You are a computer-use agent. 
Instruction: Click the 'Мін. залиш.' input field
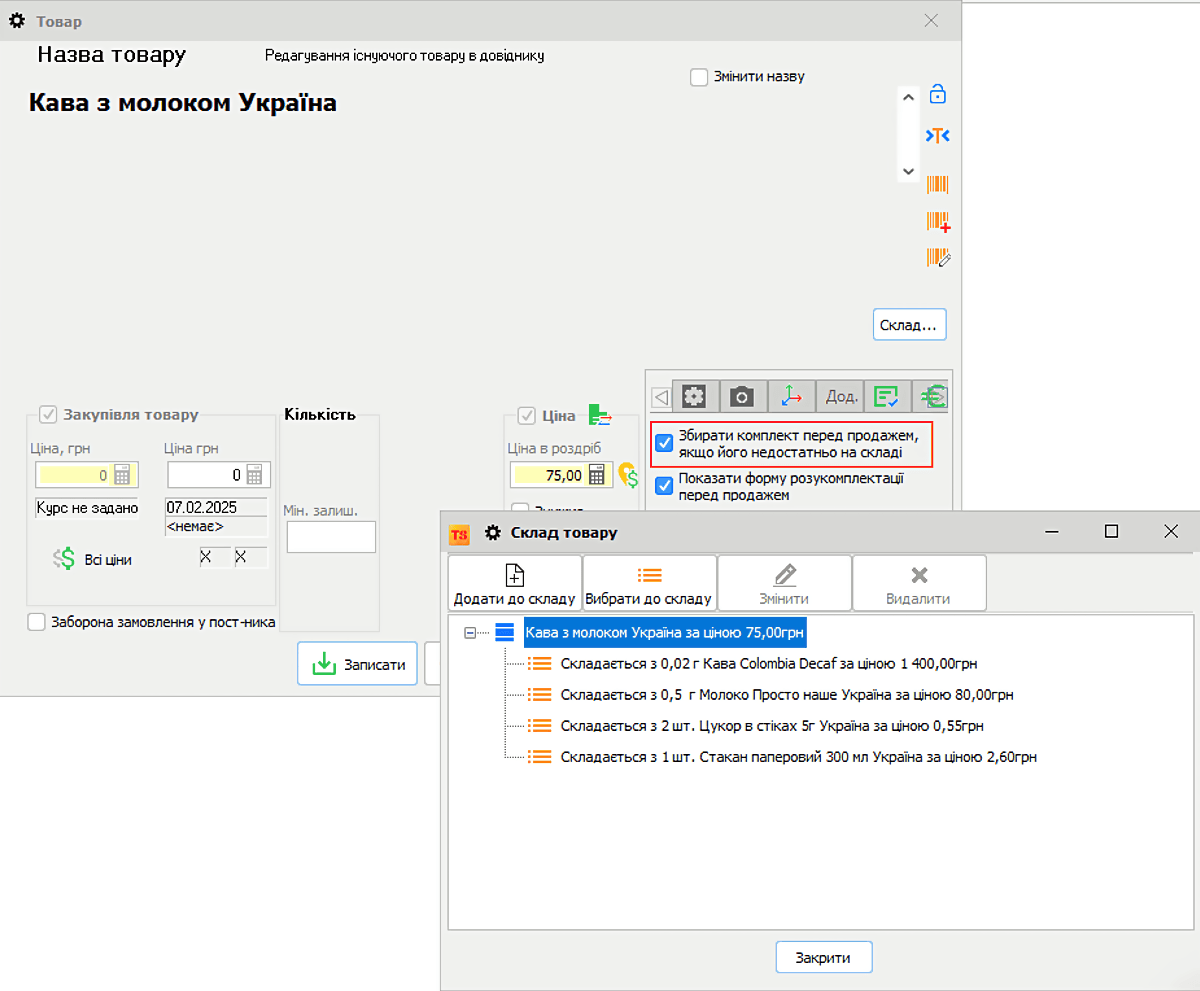[331, 537]
